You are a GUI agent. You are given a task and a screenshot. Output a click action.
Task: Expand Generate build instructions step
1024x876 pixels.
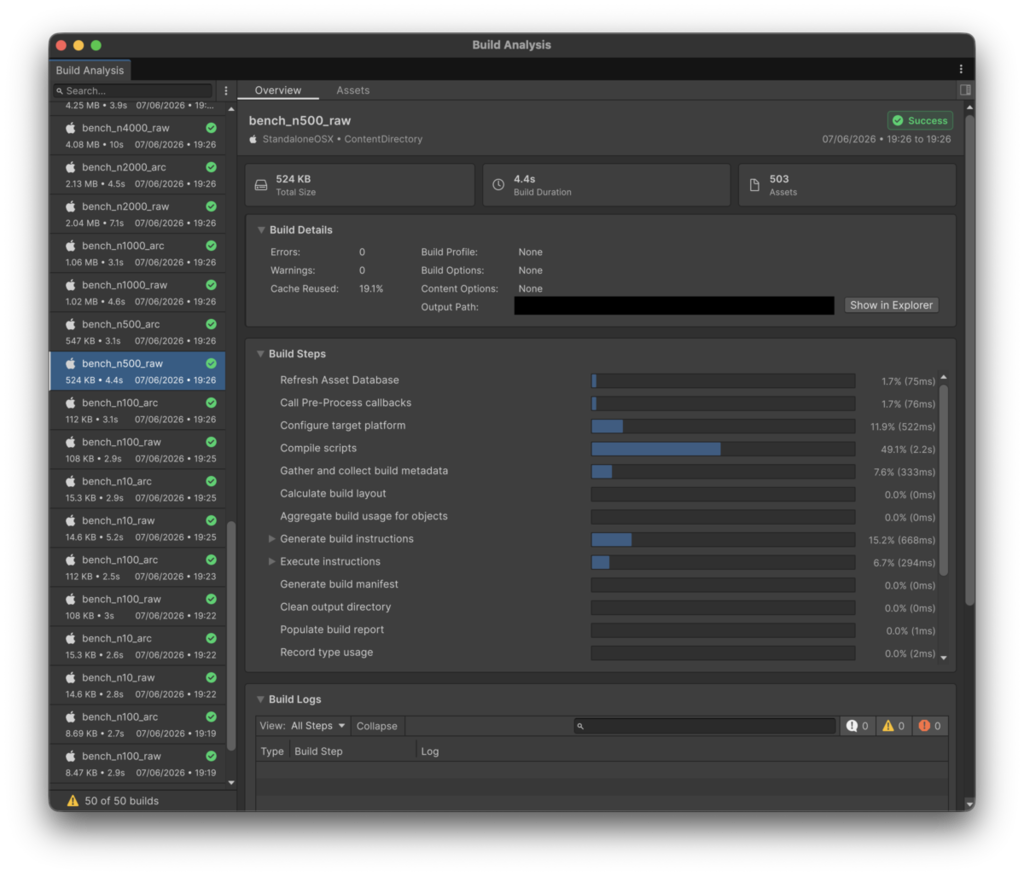(x=272, y=539)
